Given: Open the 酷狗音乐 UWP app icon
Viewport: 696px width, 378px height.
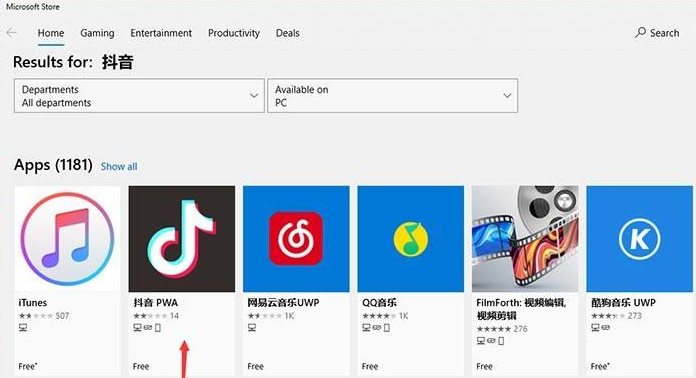Looking at the screenshot, I should pos(640,239).
